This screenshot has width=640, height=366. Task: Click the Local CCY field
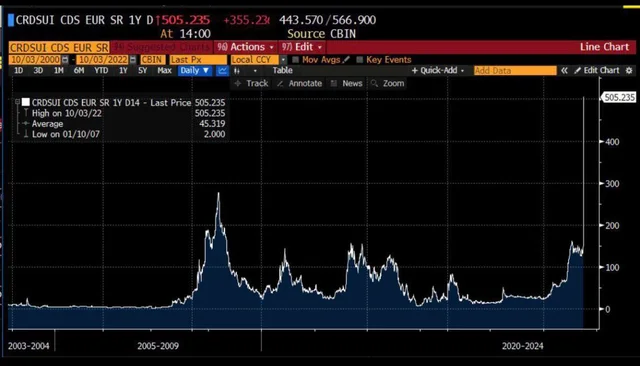[x=255, y=60]
